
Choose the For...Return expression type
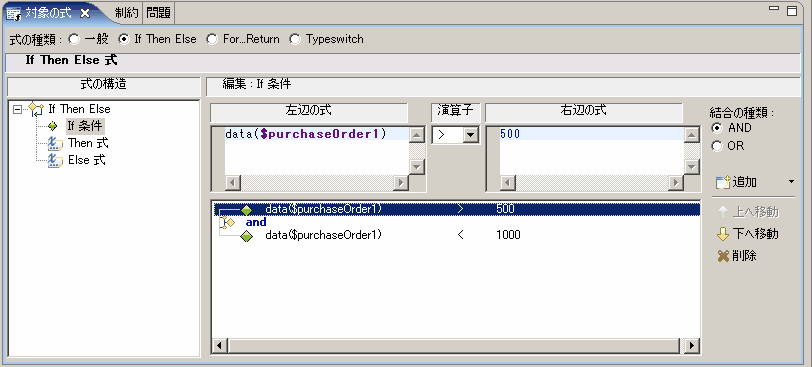[x=212, y=39]
